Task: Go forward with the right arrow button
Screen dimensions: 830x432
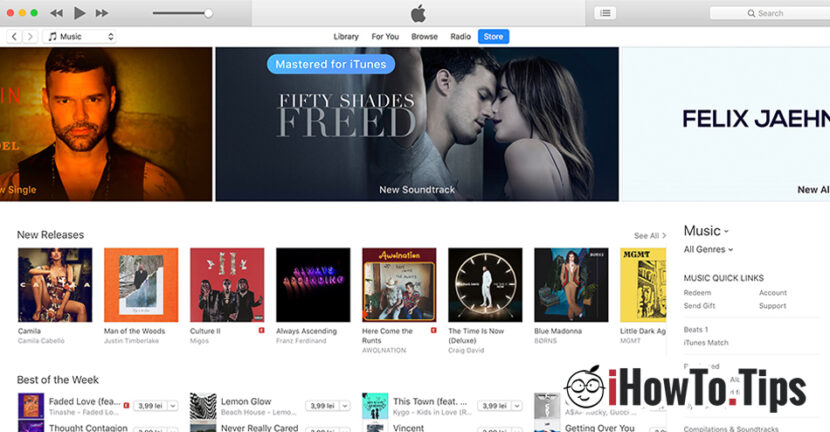Action: click(30, 37)
